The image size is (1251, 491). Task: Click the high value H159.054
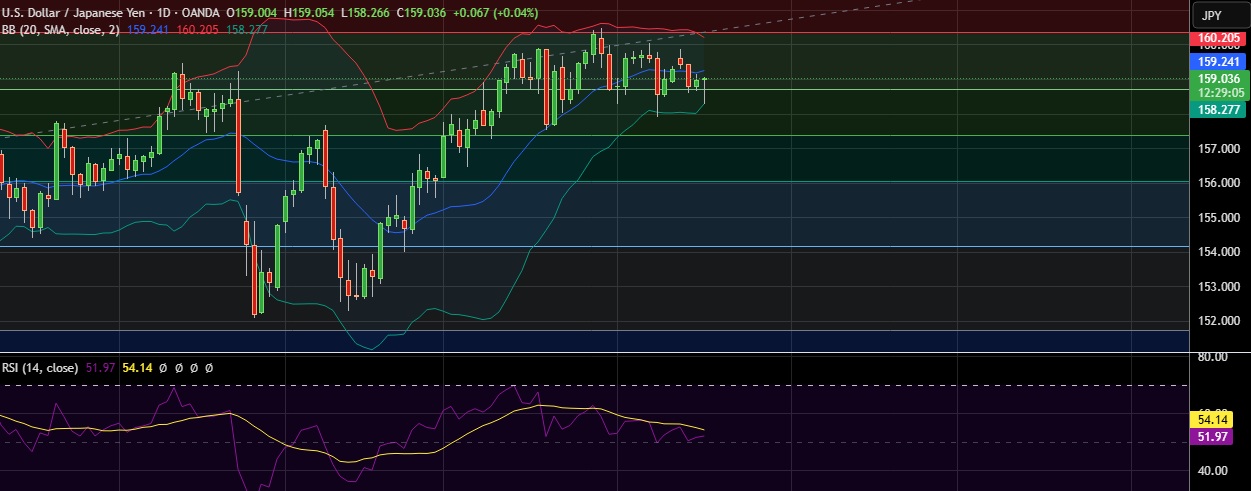pos(311,12)
